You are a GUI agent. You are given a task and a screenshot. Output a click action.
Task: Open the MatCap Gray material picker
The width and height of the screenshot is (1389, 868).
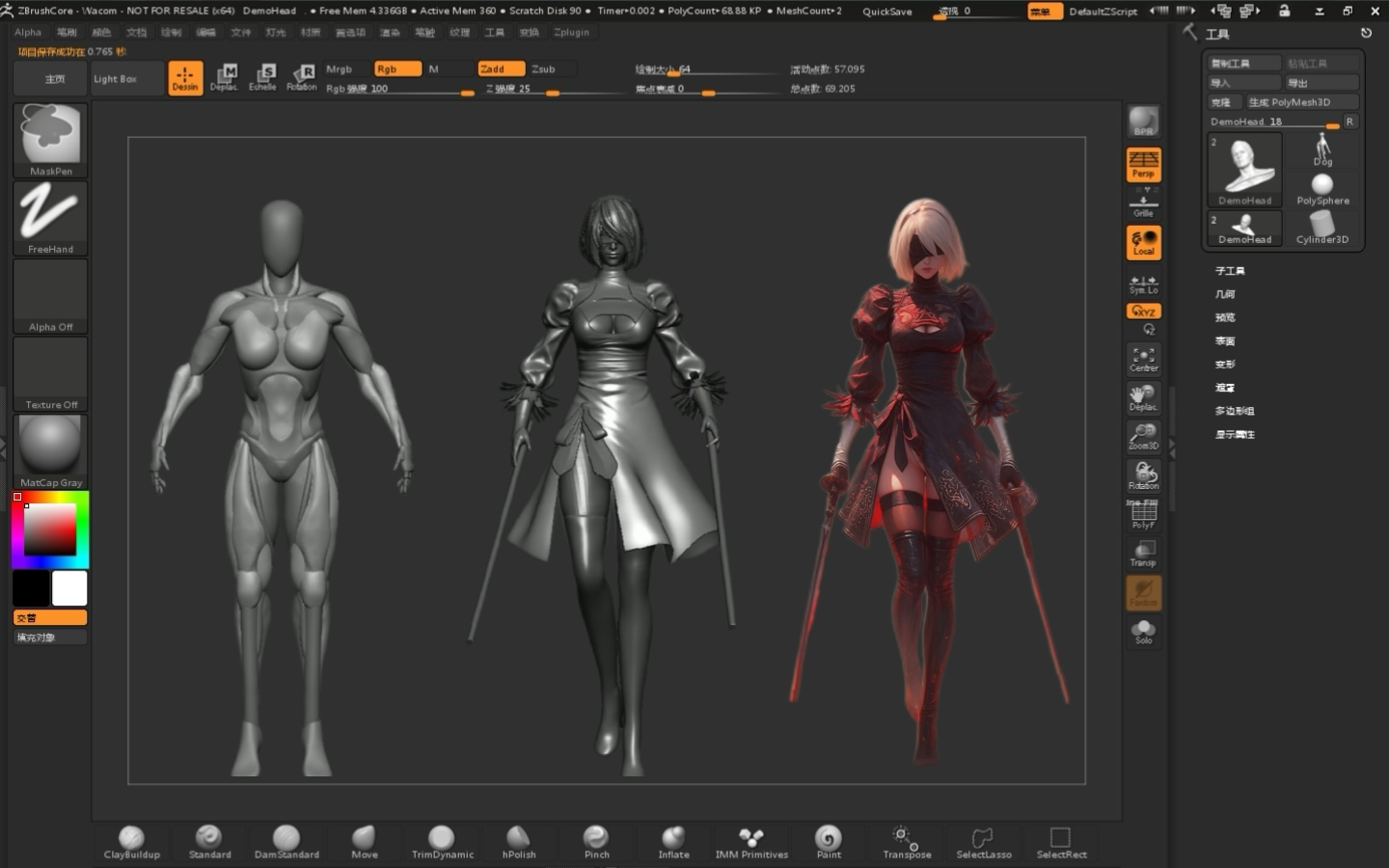pyautogui.click(x=50, y=452)
